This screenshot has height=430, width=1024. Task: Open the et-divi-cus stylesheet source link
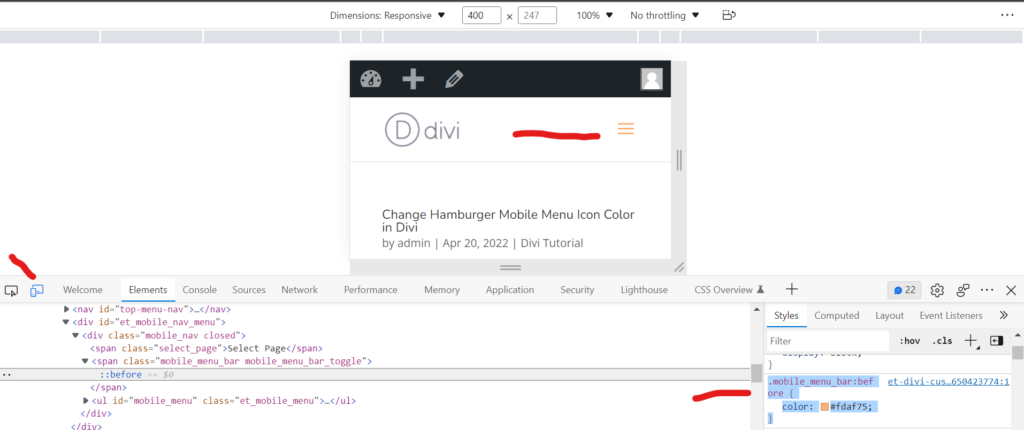pos(948,381)
